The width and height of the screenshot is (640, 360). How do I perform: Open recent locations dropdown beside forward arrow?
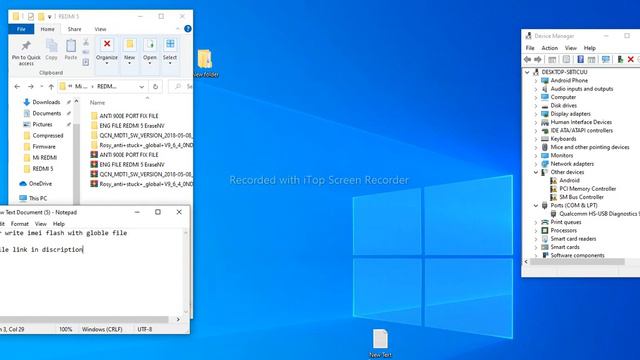click(x=41, y=87)
